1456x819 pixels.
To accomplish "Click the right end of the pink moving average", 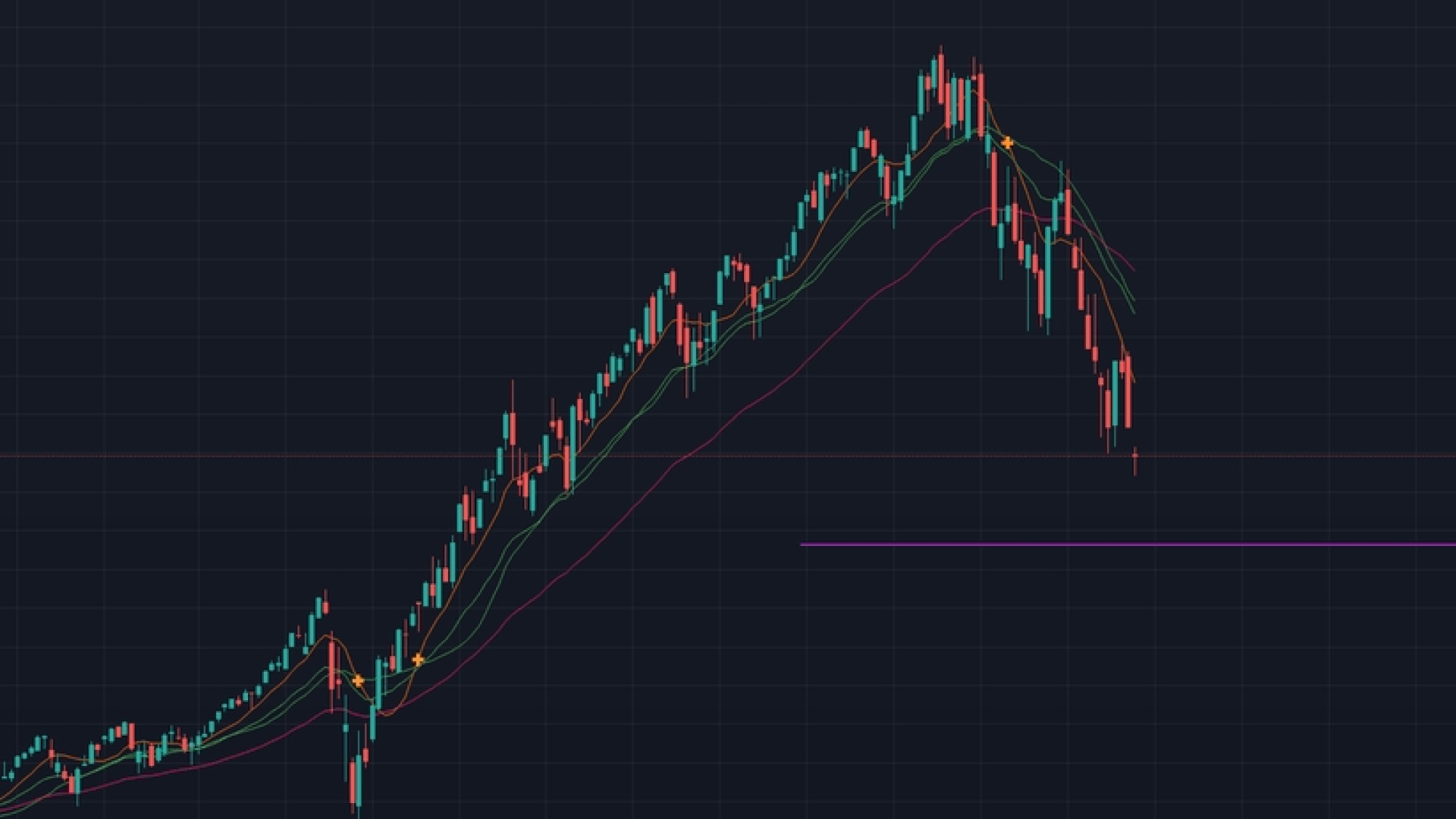I will 1134,270.
